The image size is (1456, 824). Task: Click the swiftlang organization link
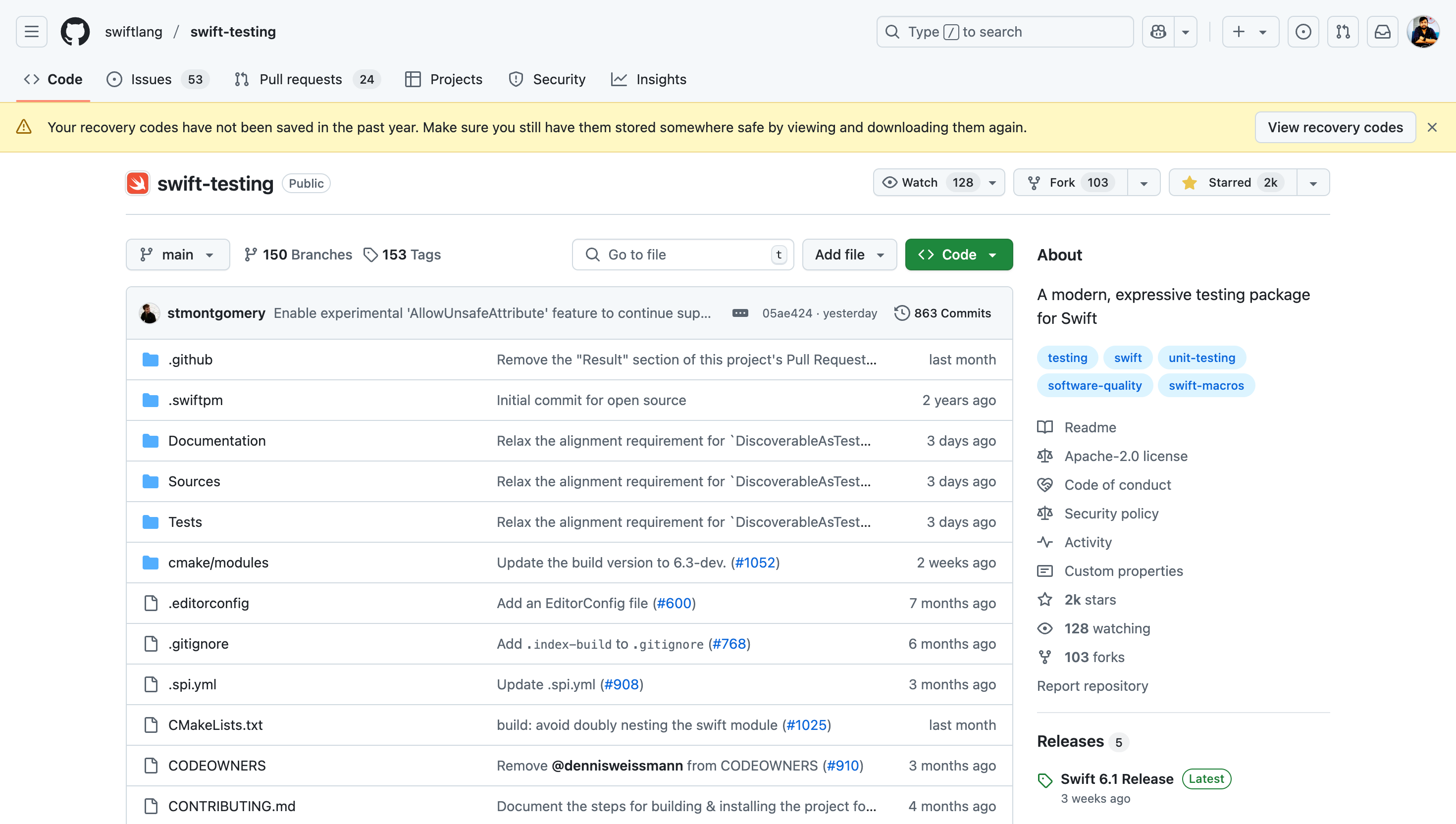(134, 32)
